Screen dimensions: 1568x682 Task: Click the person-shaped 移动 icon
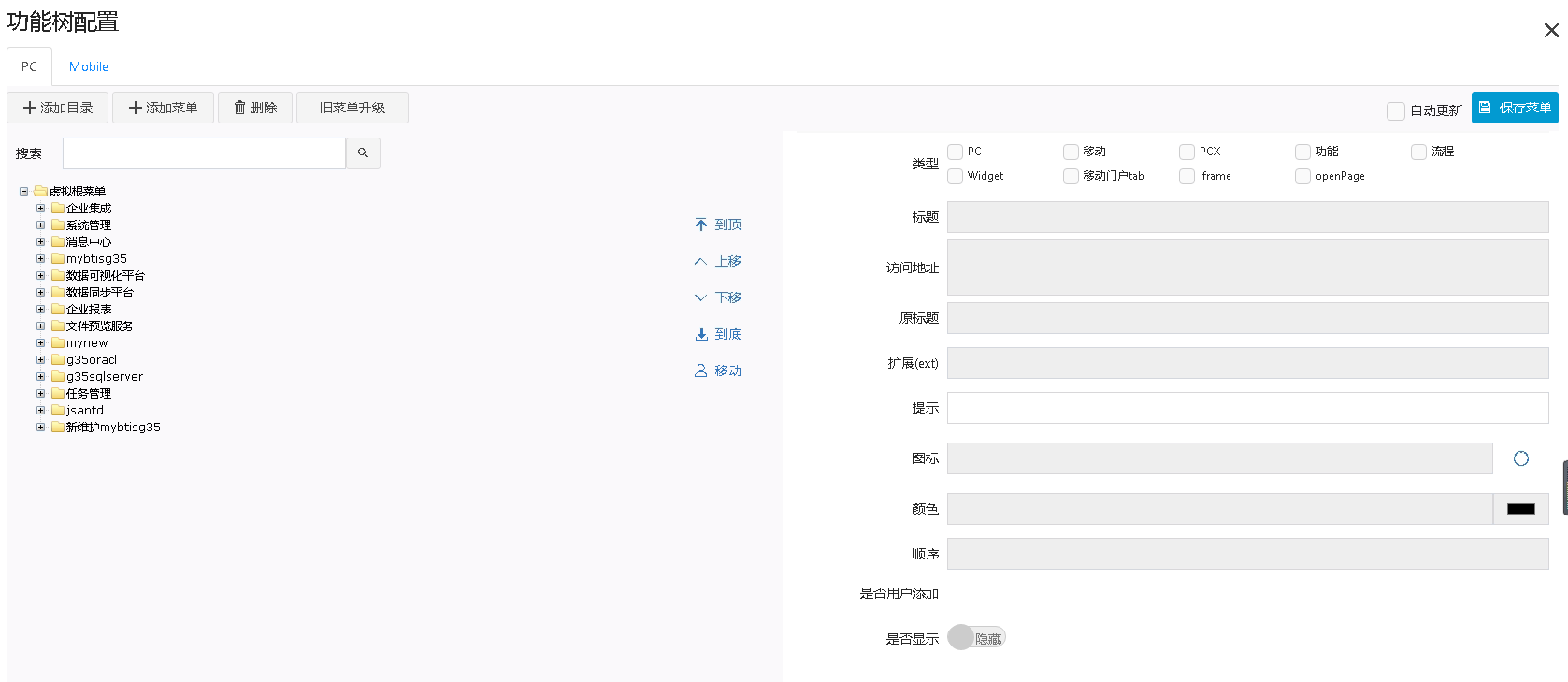coord(701,370)
